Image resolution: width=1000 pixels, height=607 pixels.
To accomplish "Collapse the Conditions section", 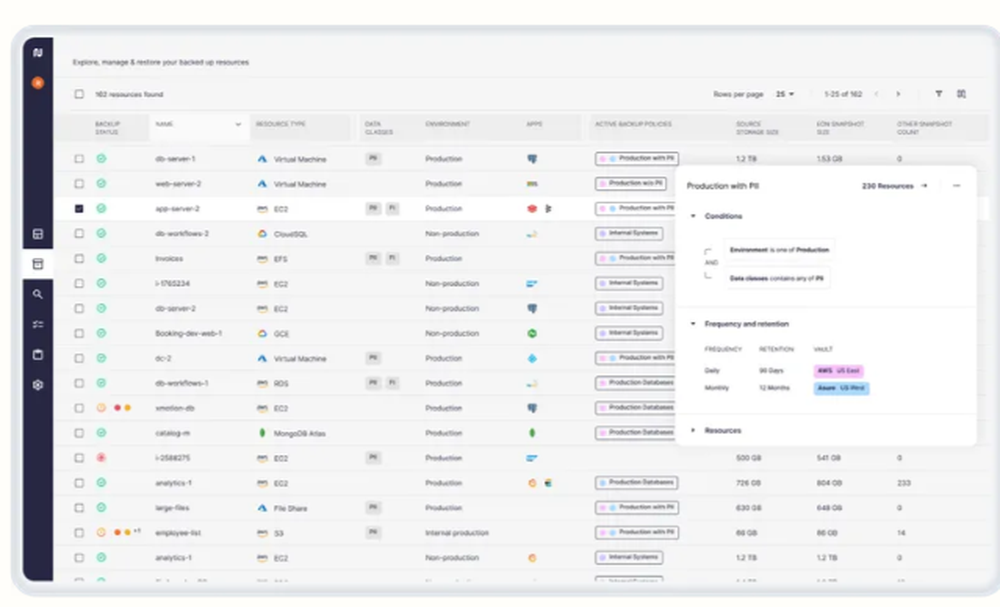I will [693, 216].
